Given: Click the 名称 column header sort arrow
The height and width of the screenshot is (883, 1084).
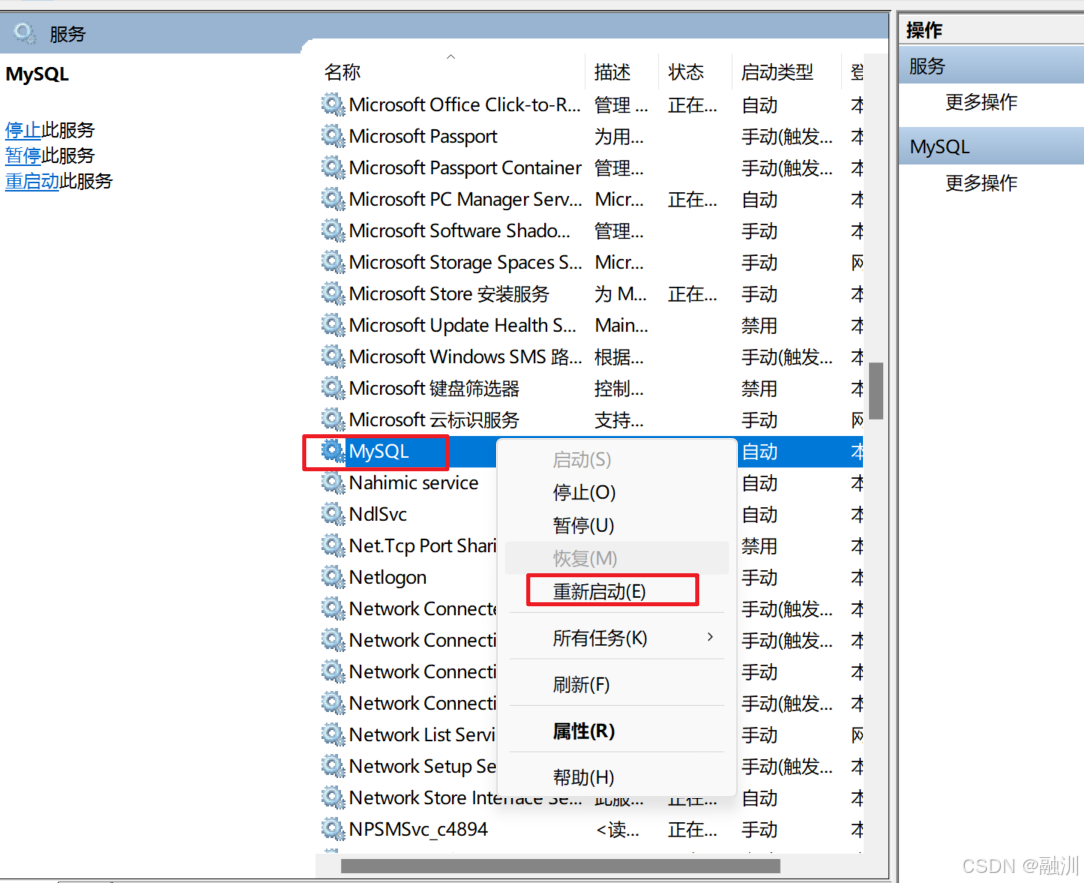Looking at the screenshot, I should (449, 56).
